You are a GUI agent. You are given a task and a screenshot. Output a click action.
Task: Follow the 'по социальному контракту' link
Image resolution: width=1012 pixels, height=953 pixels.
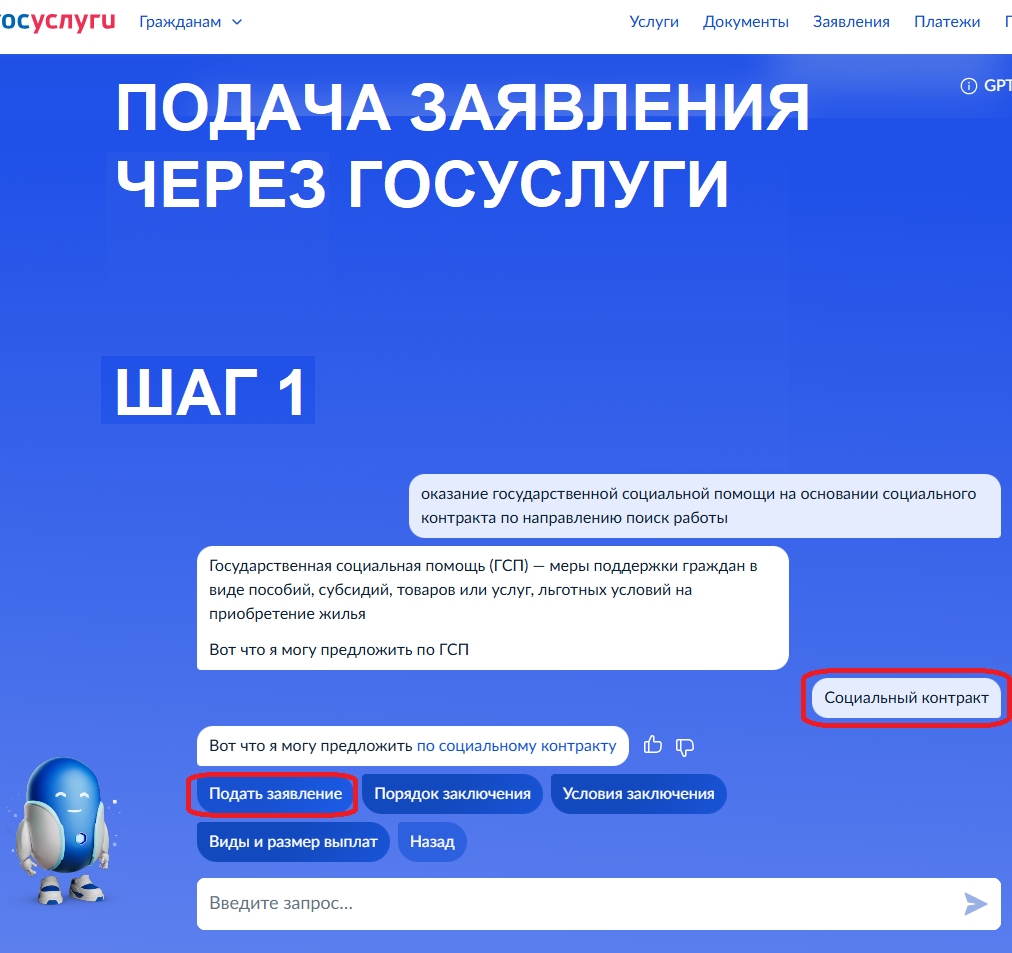click(x=516, y=746)
